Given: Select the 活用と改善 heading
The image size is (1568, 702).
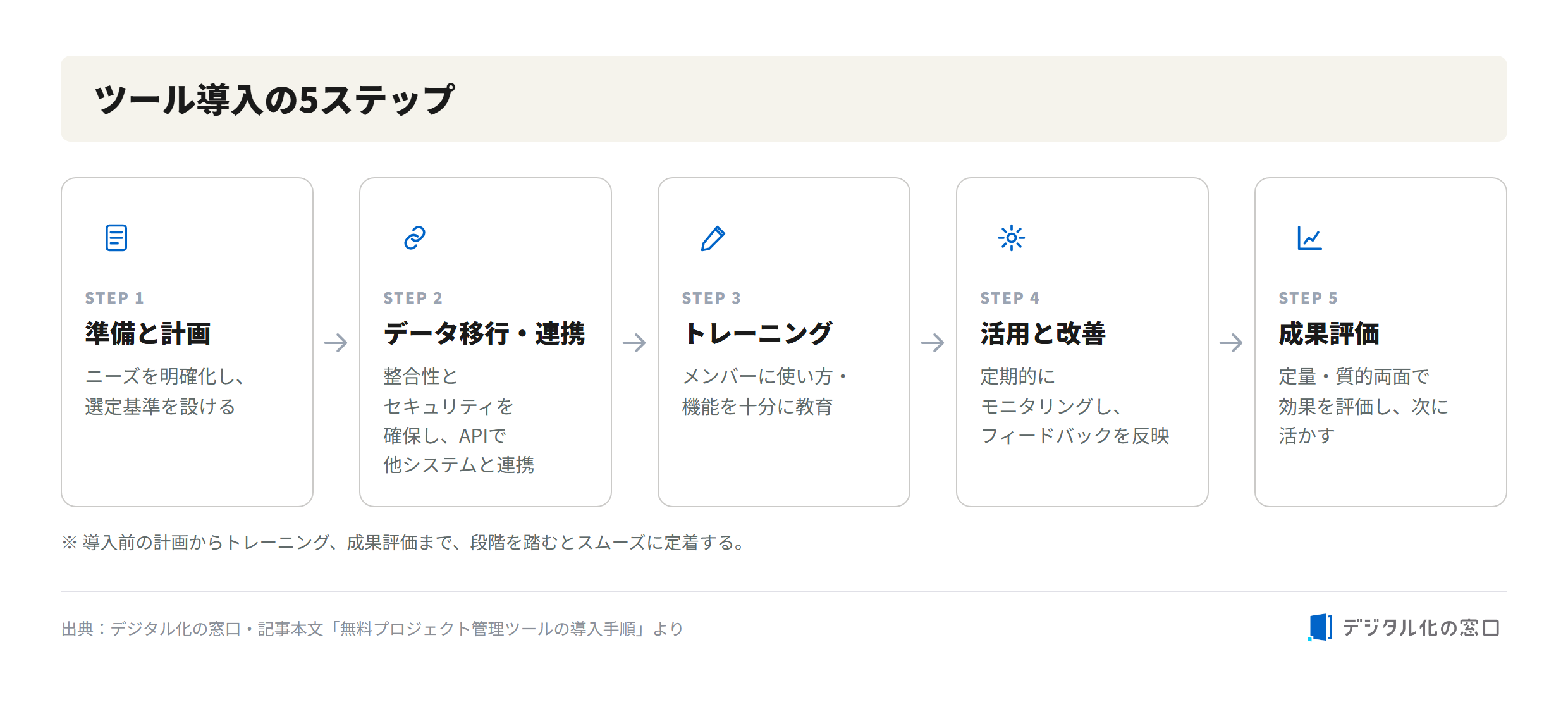Looking at the screenshot, I should click(x=1043, y=333).
